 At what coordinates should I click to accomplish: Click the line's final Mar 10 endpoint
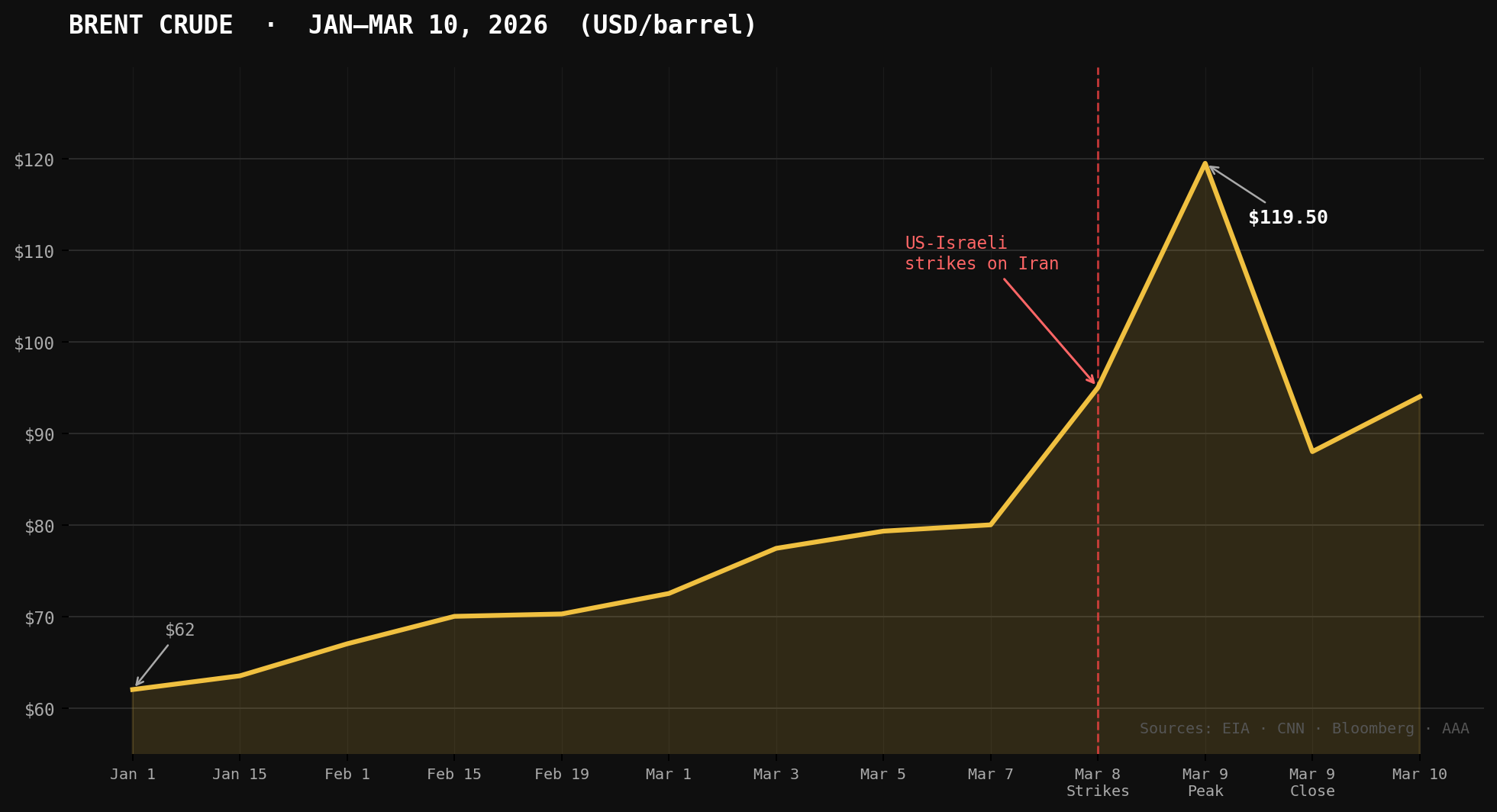pyautogui.click(x=1420, y=397)
